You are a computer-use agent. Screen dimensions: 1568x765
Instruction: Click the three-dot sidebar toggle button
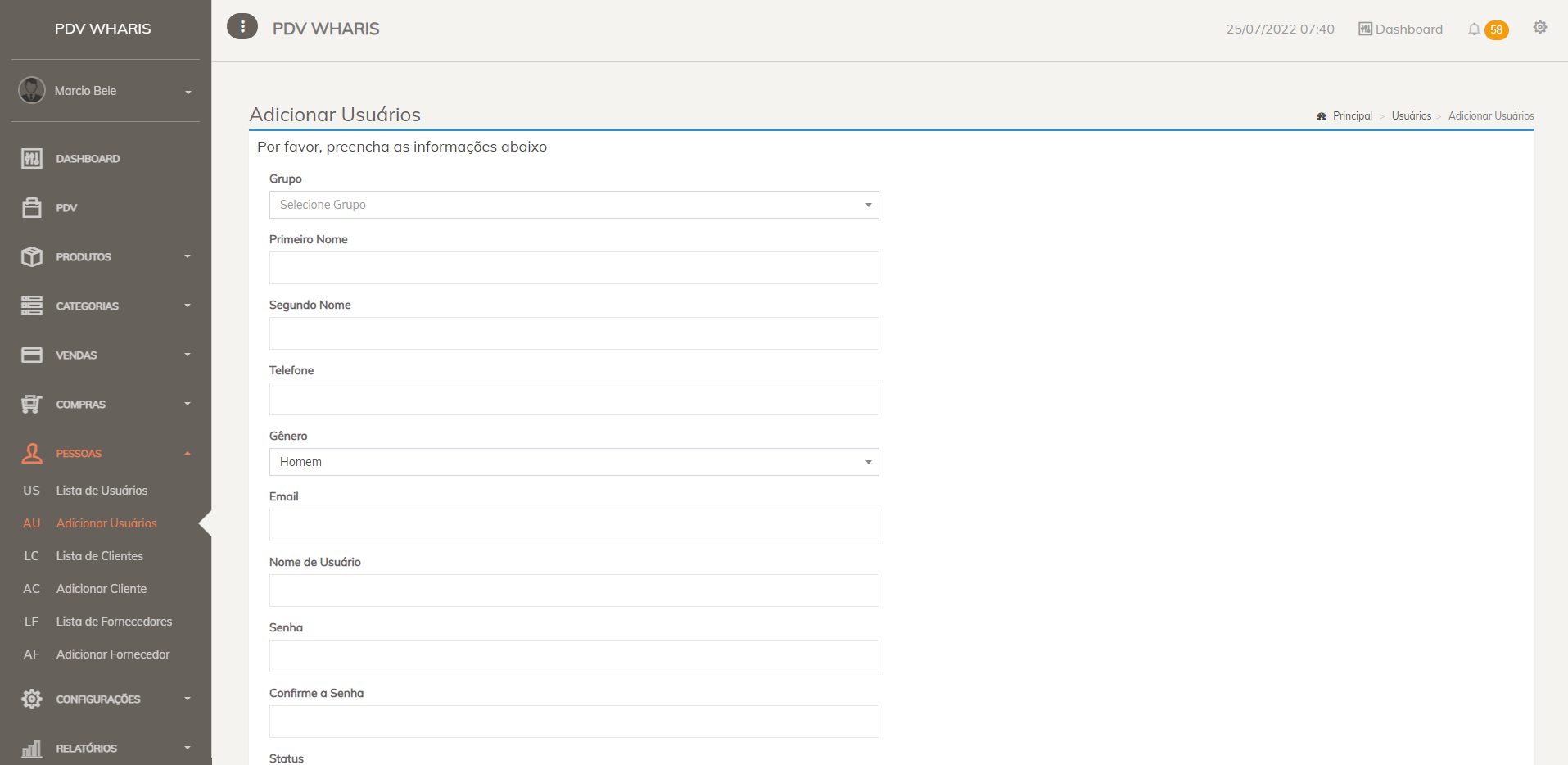click(242, 27)
